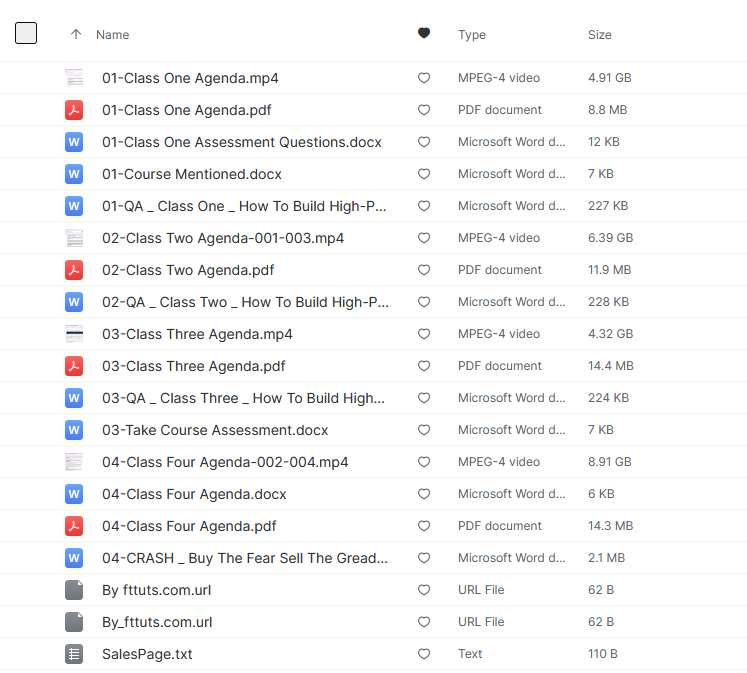Image resolution: width=747 pixels, height=673 pixels.
Task: Click video thumbnail of 03-Class Three Agenda.mp4
Action: click(74, 334)
